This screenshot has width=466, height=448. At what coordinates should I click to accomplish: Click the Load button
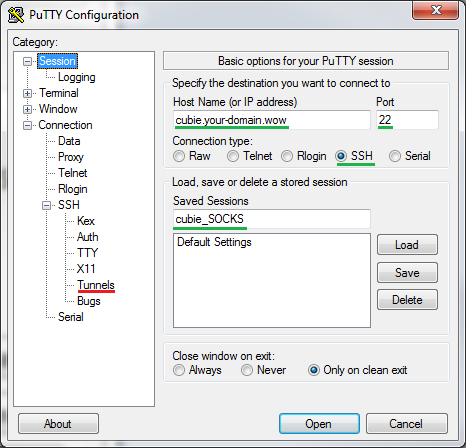click(407, 245)
